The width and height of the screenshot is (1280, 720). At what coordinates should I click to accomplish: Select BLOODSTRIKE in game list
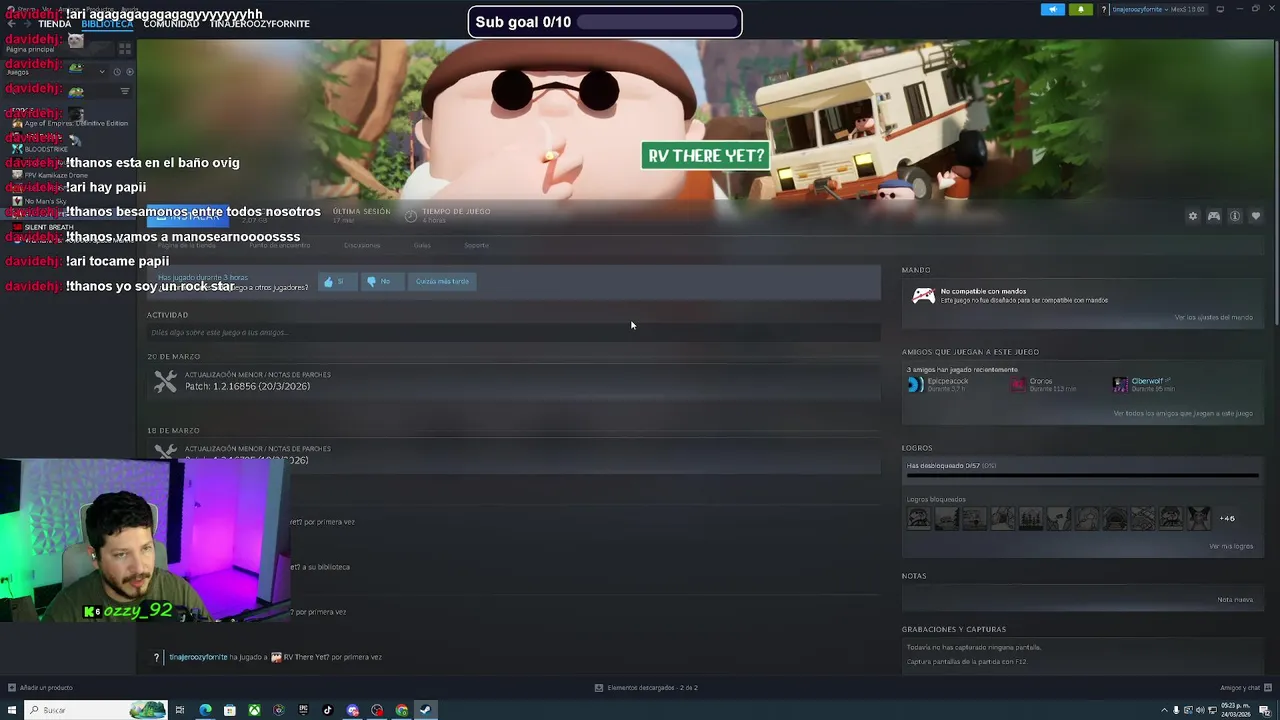(40, 149)
